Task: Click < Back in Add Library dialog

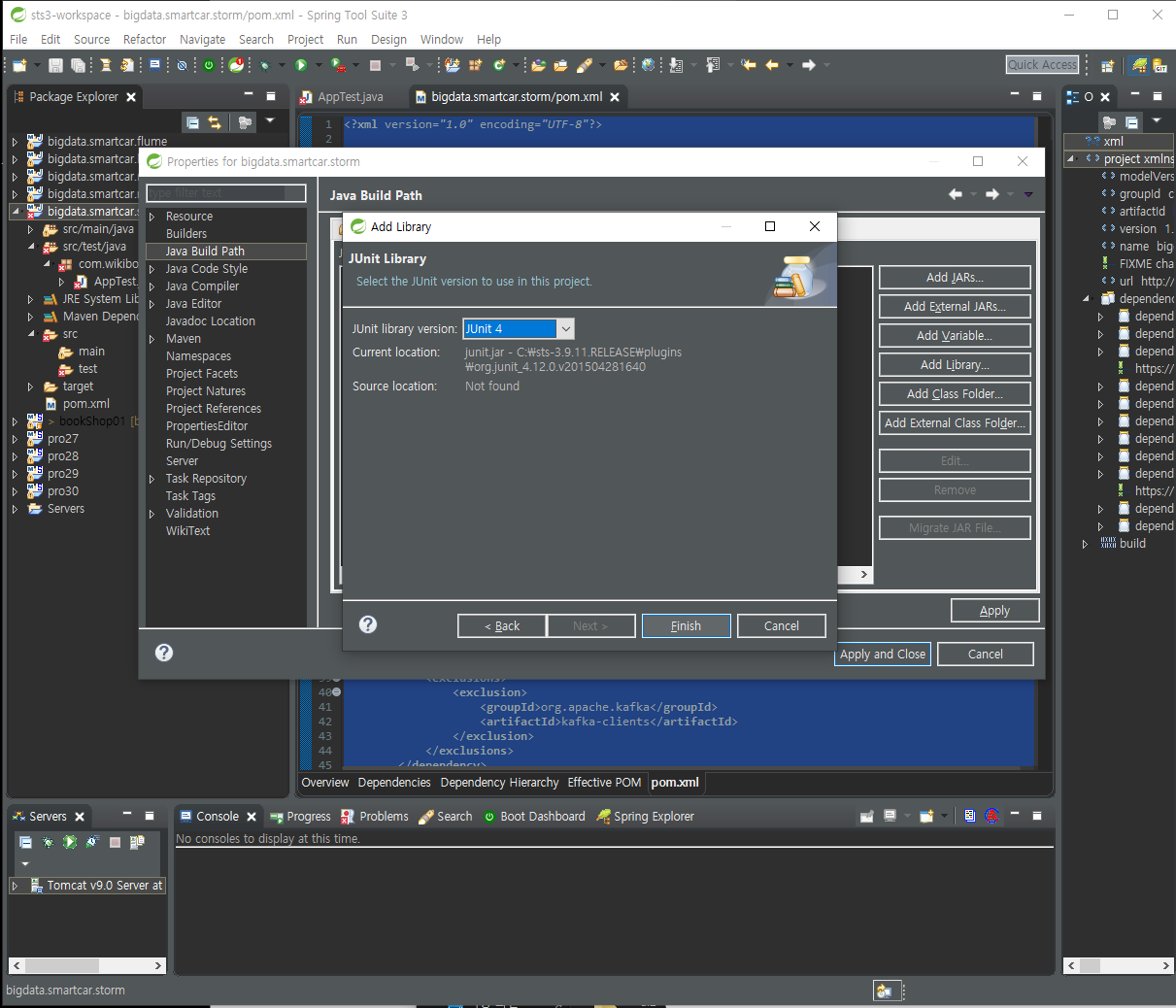Action: pos(501,626)
